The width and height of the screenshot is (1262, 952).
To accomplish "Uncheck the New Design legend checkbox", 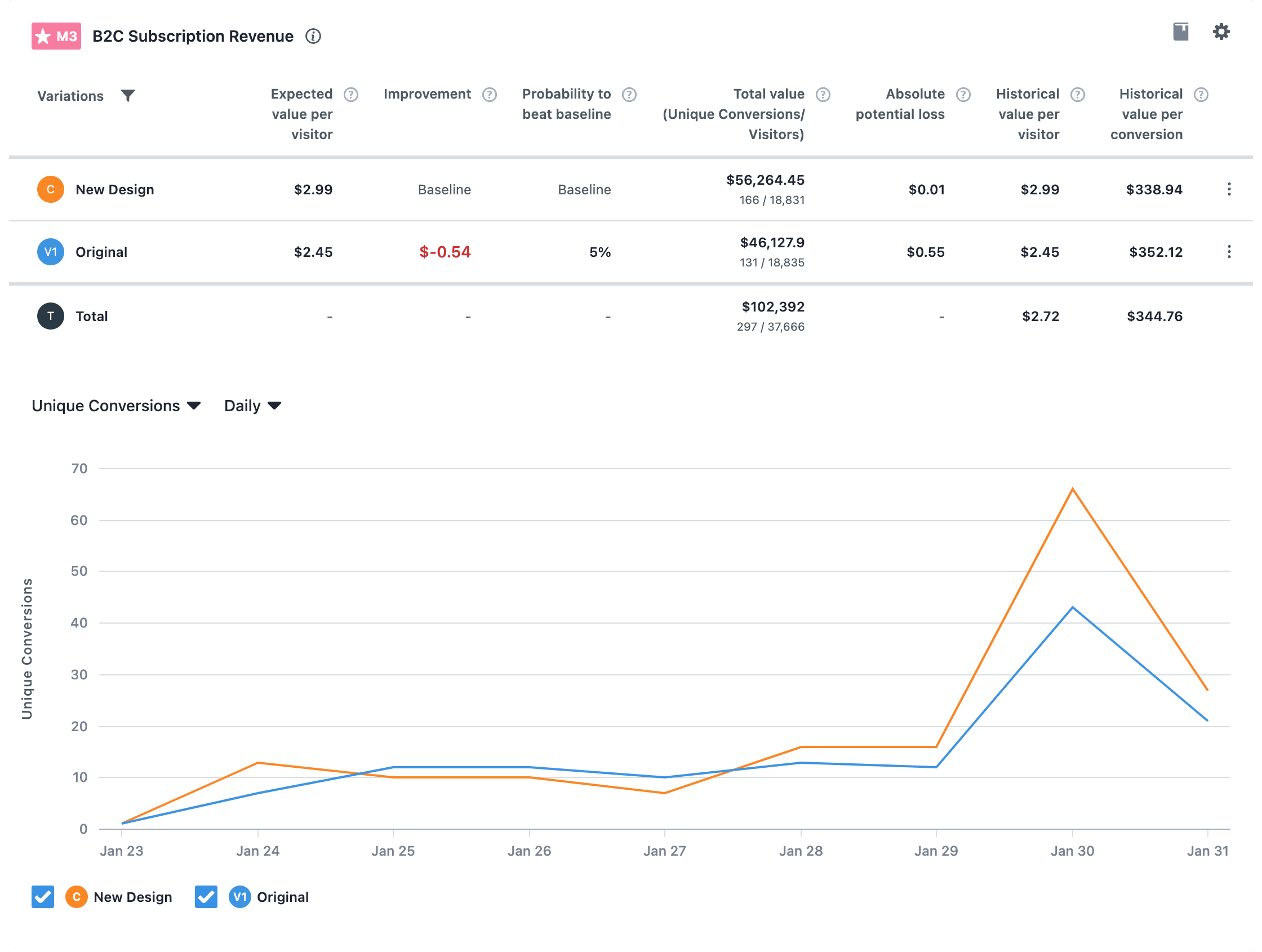I will [x=43, y=897].
